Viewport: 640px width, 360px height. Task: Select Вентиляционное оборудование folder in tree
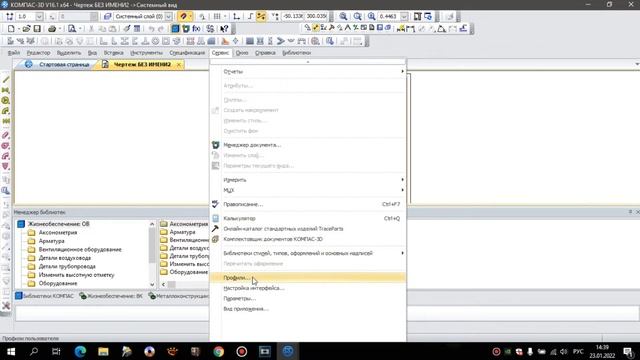point(80,249)
